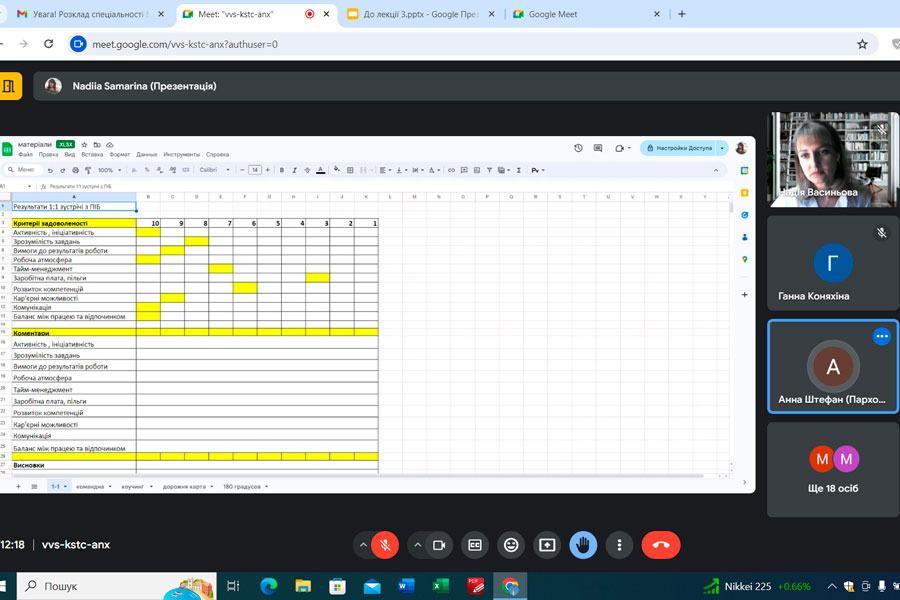Open the horizontal align dropdown

click(385, 170)
